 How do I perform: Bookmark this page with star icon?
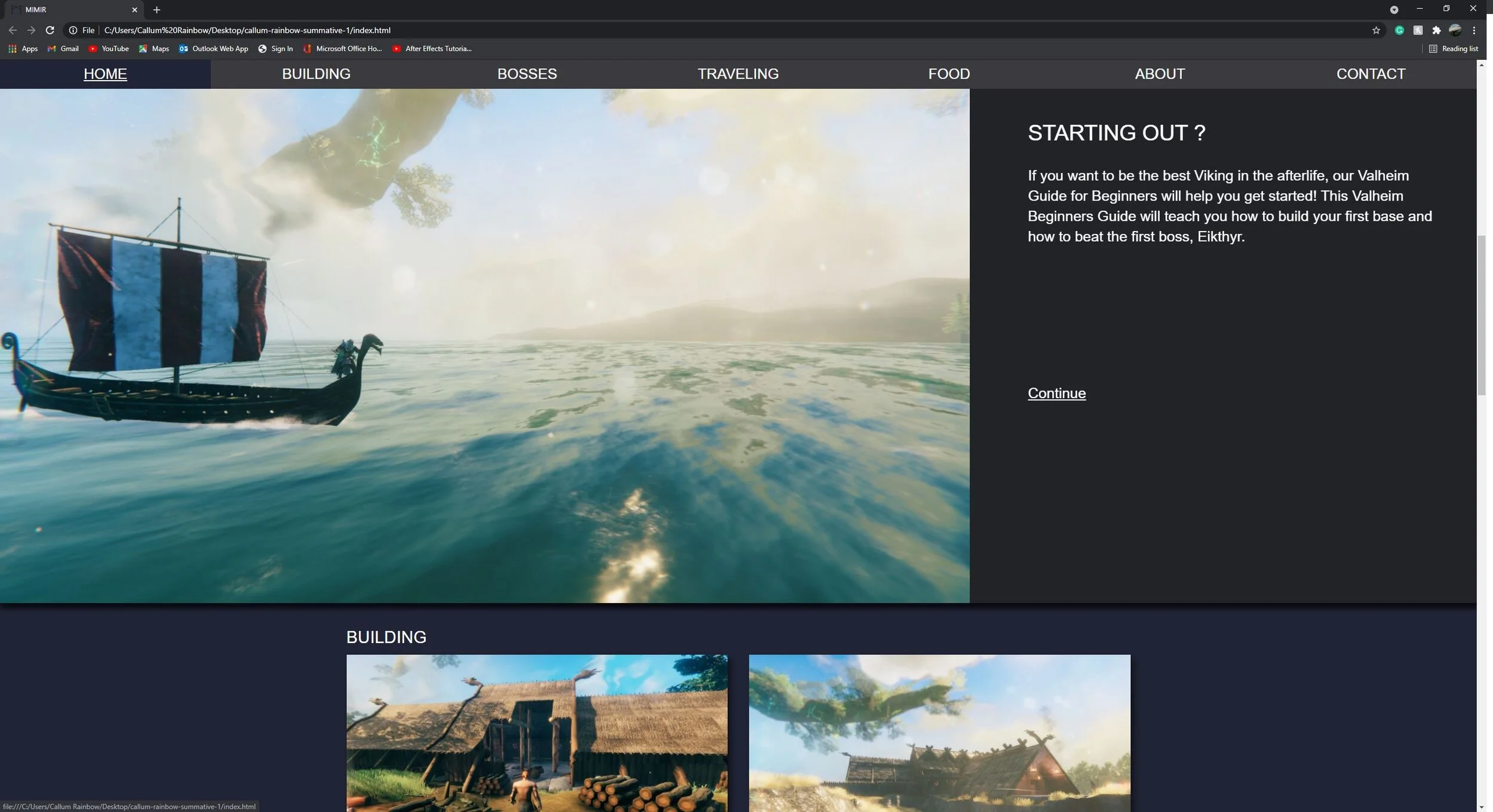point(1376,30)
